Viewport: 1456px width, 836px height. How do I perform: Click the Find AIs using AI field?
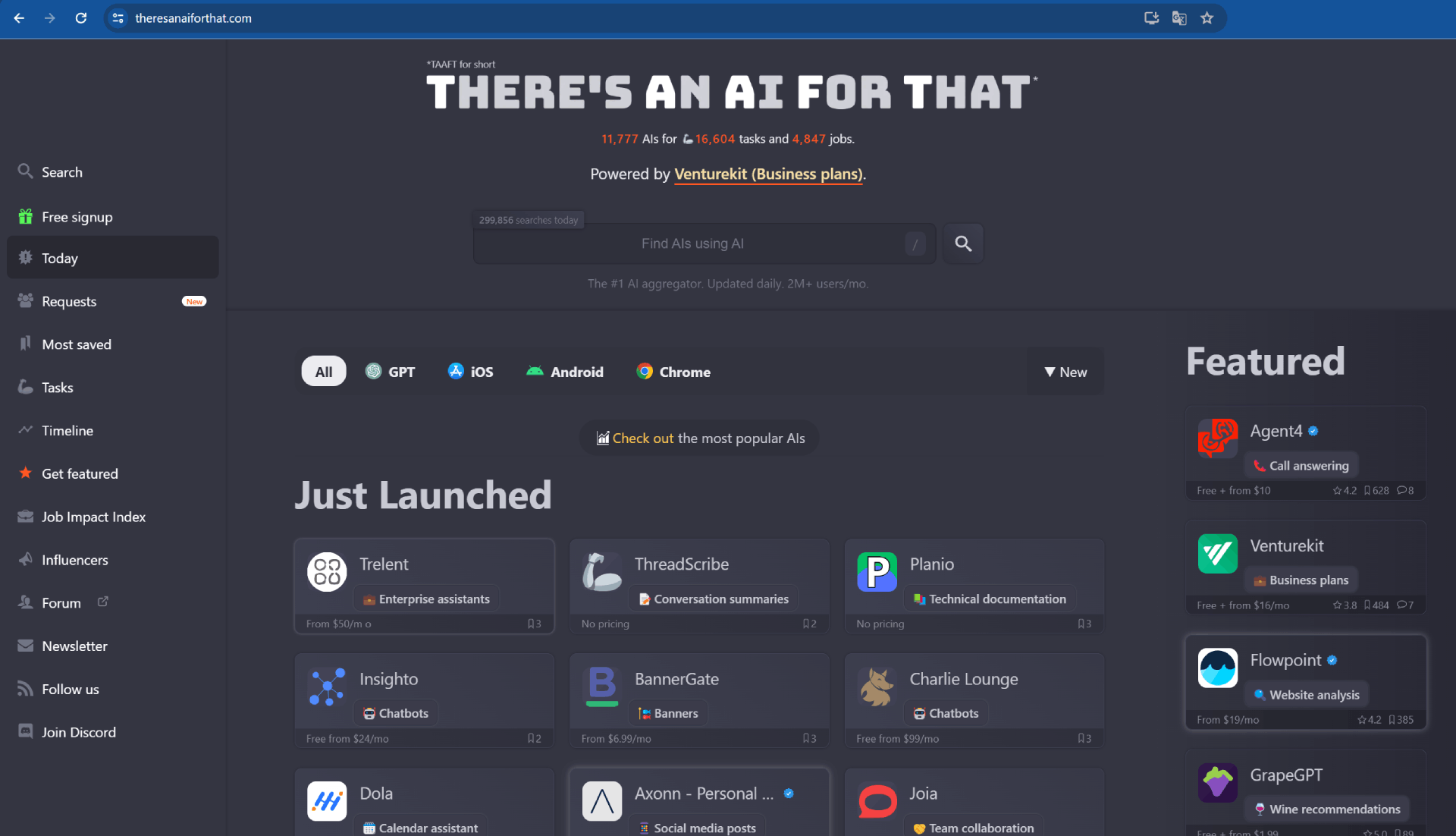(692, 244)
